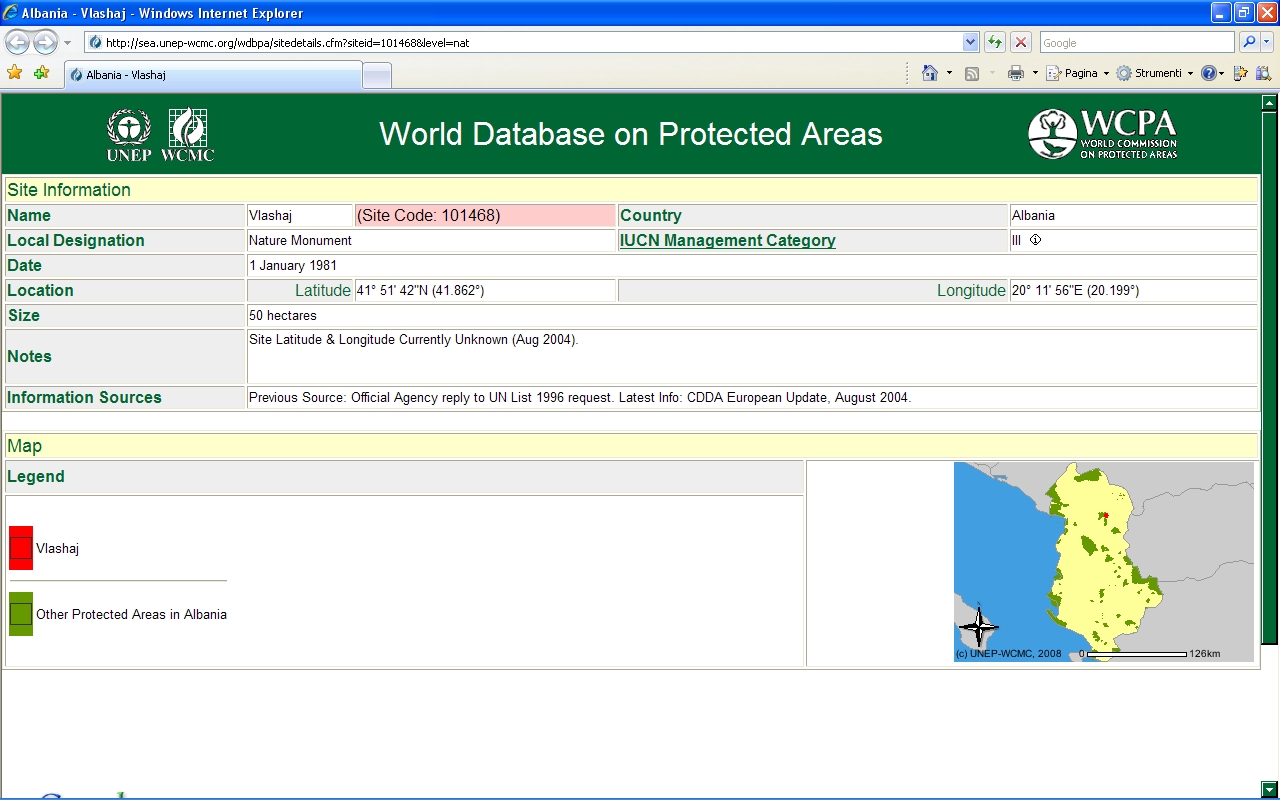This screenshot has height=800, width=1280.
Task: Click the Print toolbar icon
Action: (1016, 73)
